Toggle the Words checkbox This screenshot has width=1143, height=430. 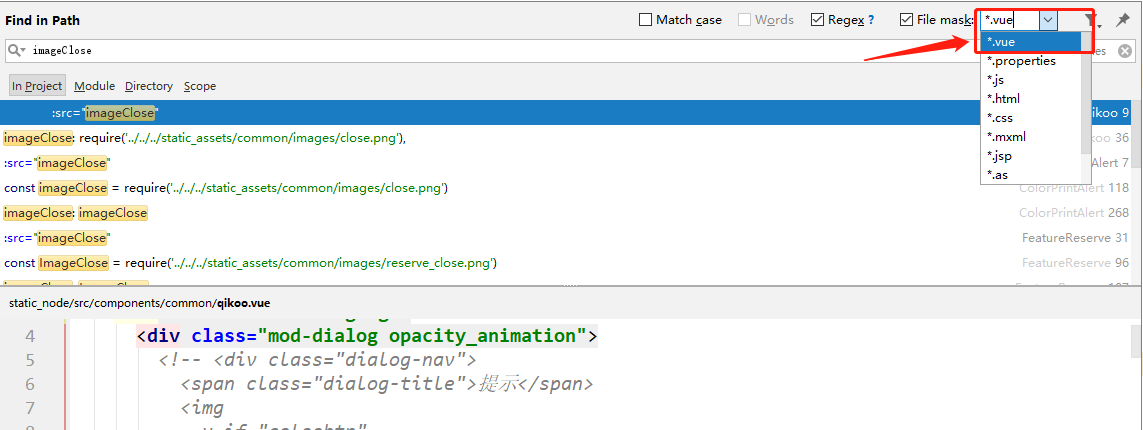(x=744, y=20)
